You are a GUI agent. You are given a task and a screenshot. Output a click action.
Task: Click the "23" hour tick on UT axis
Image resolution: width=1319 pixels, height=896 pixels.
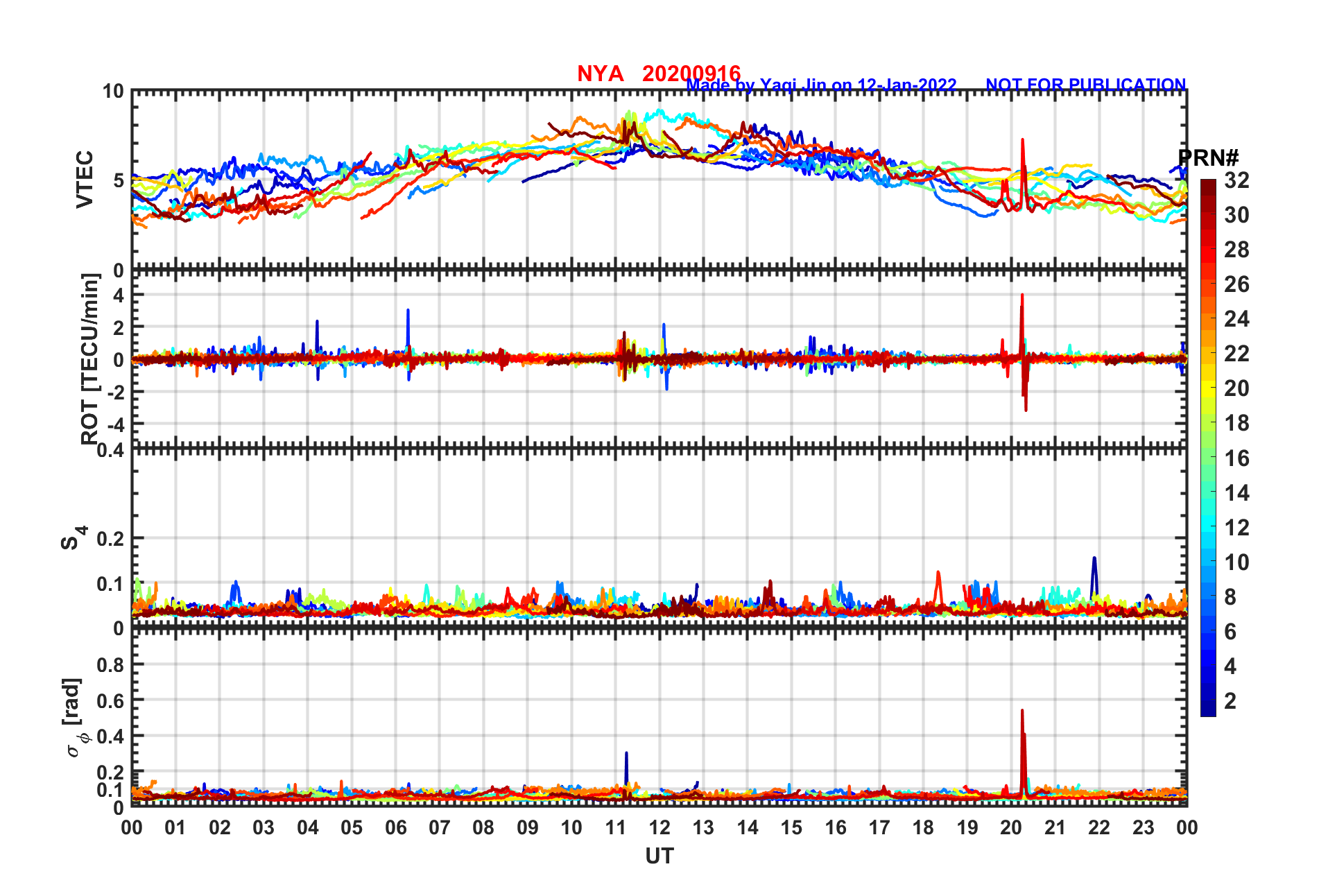1143,827
